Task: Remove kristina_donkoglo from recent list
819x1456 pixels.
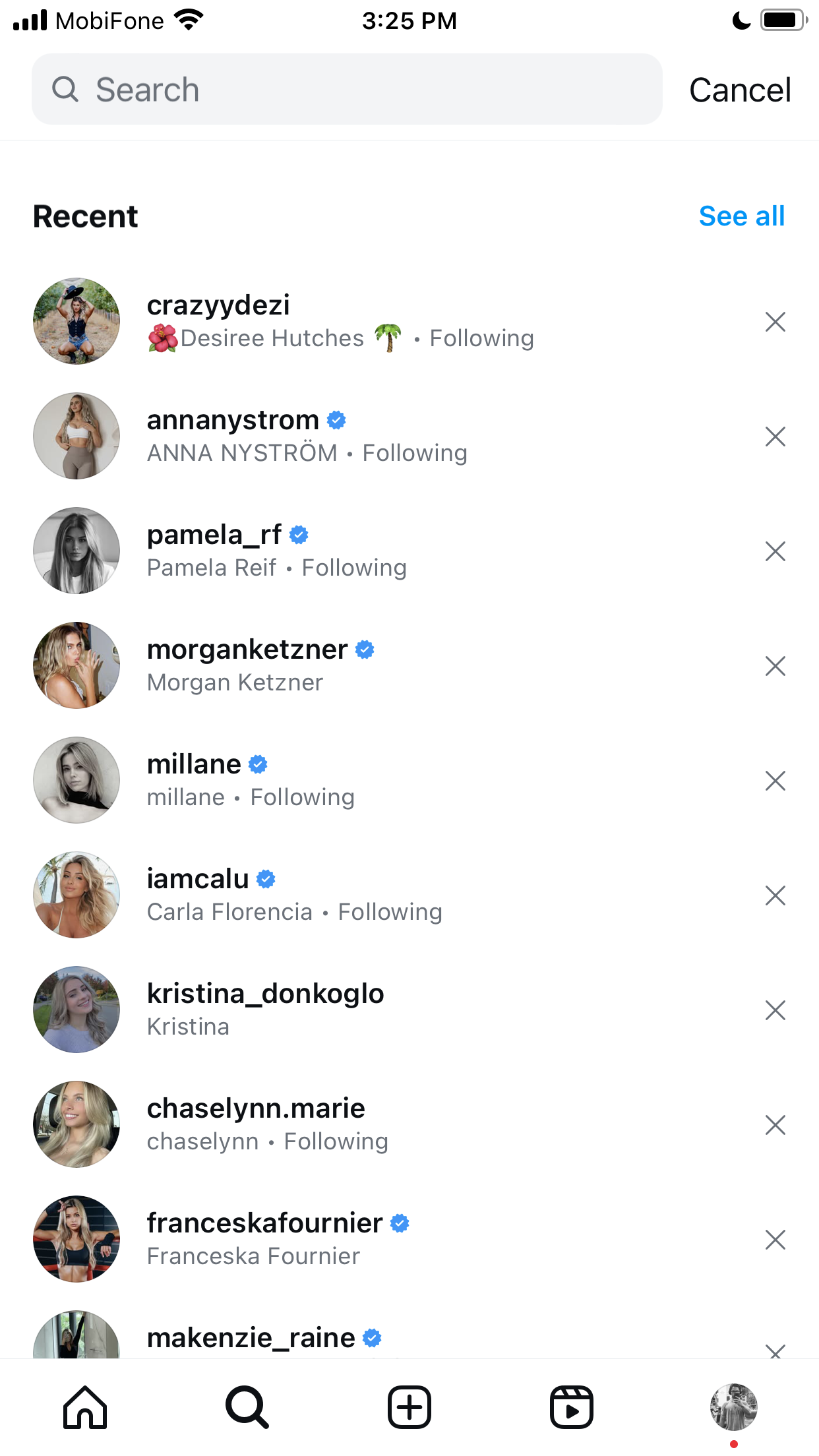Action: pos(775,1010)
